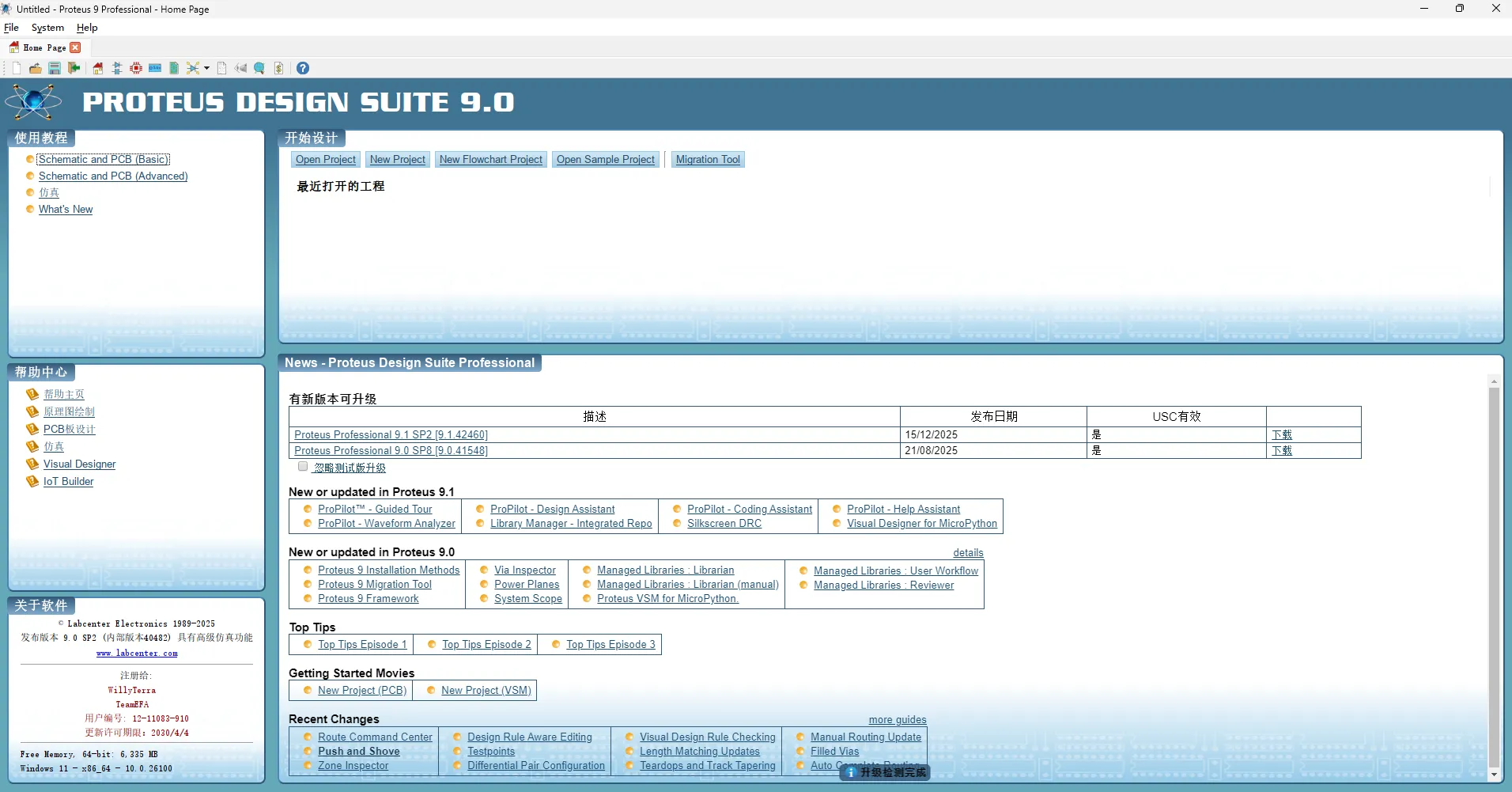Open Proteus 9 Migration Tool news link
1512x792 pixels.
pos(375,584)
